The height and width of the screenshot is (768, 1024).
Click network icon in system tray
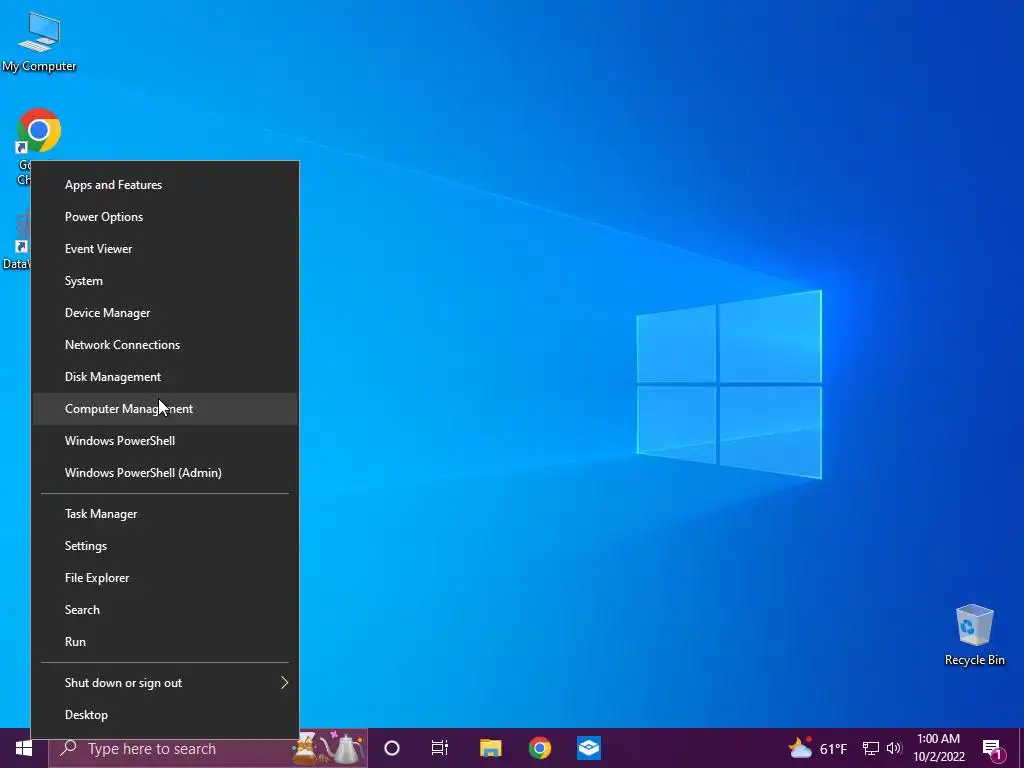coord(871,748)
